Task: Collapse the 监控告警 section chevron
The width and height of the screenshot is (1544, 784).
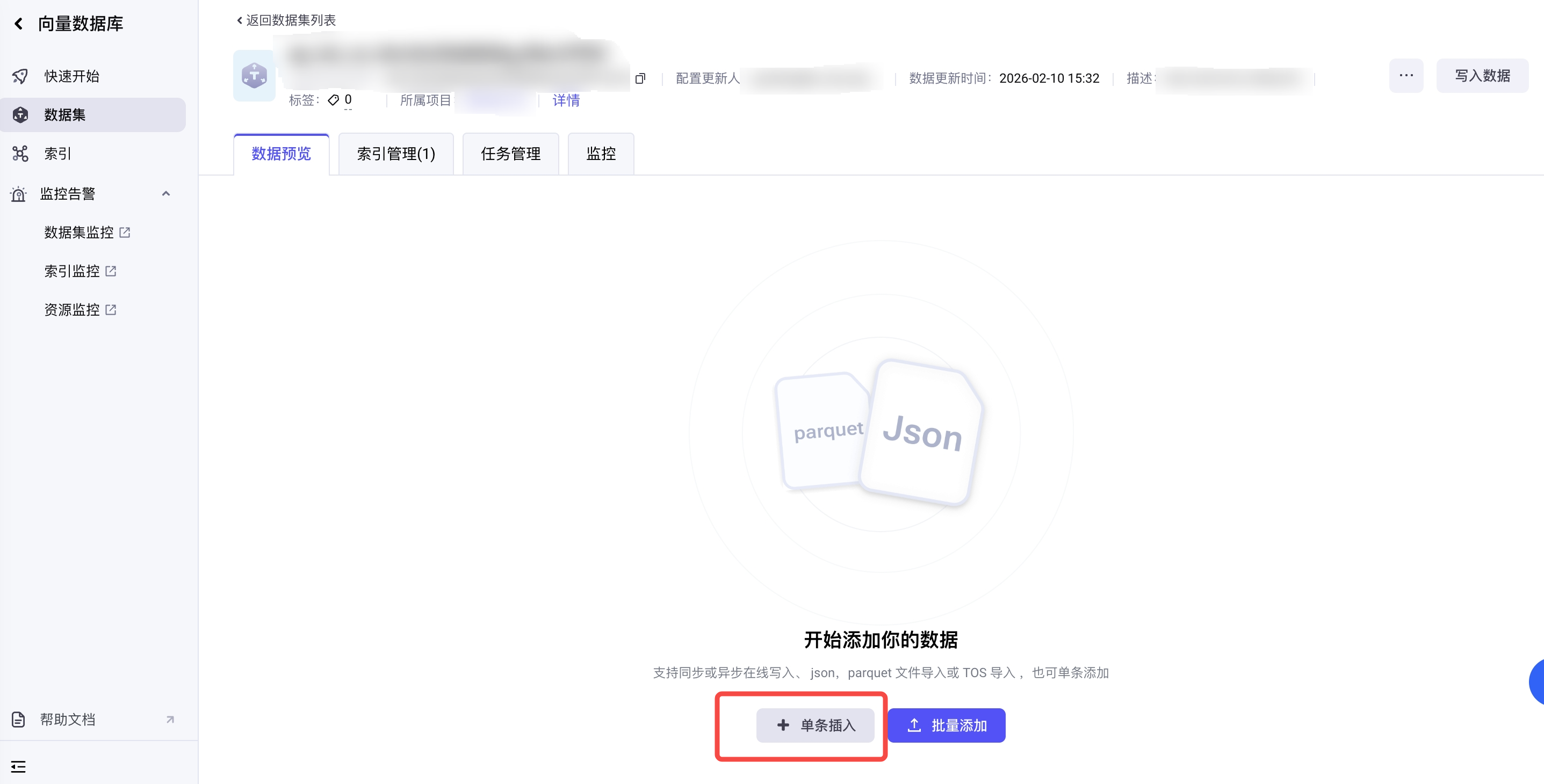Action: coord(166,193)
